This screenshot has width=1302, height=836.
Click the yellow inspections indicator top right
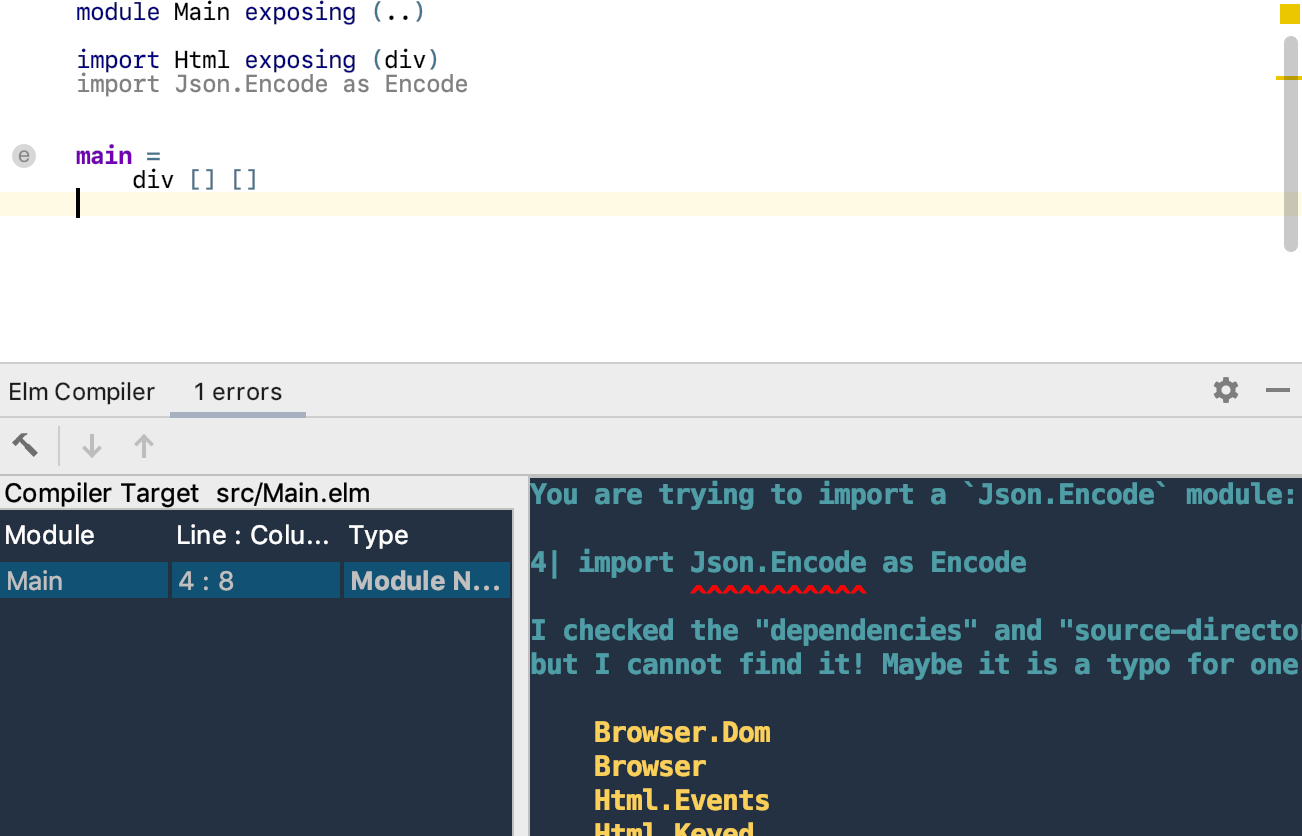(x=1288, y=14)
